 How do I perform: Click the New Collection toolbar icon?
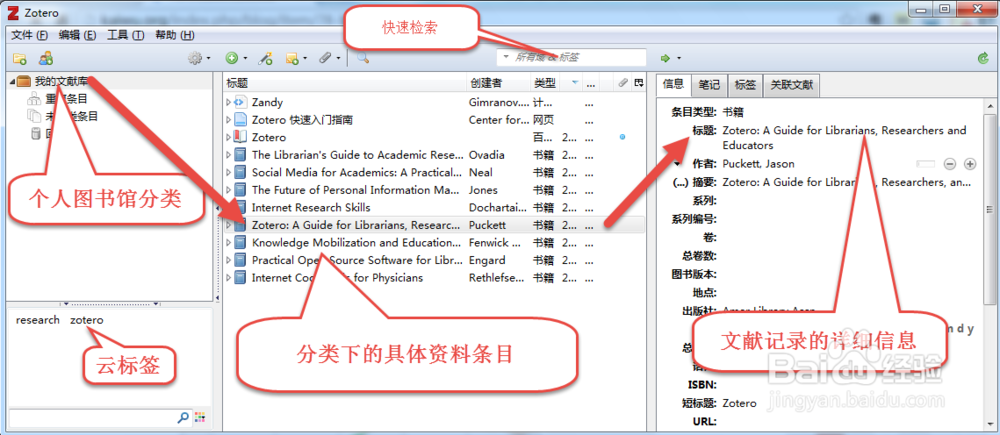pos(20,59)
